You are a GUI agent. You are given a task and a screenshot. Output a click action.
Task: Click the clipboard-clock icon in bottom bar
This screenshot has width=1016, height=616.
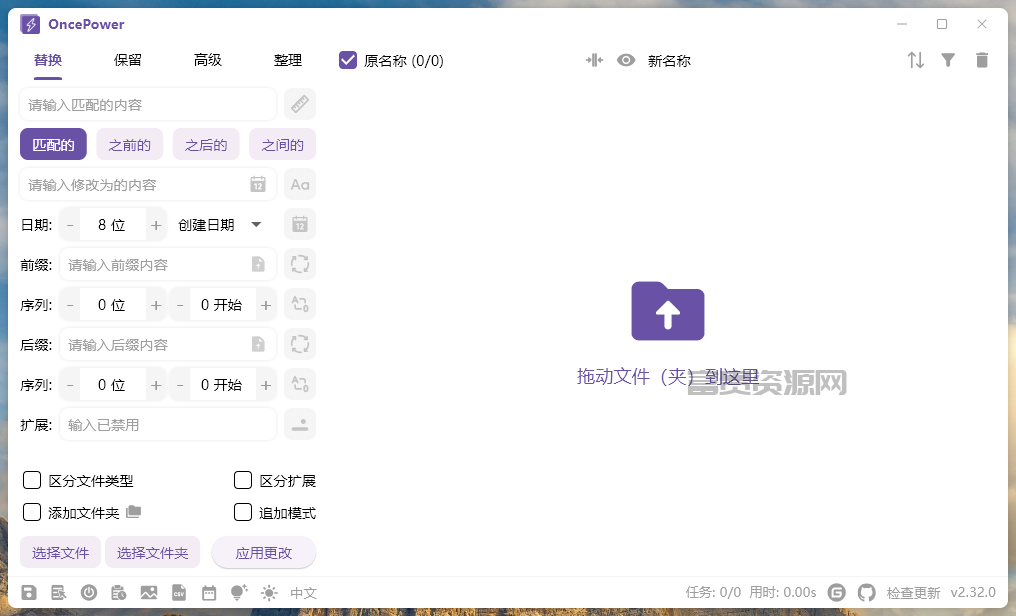point(119,593)
